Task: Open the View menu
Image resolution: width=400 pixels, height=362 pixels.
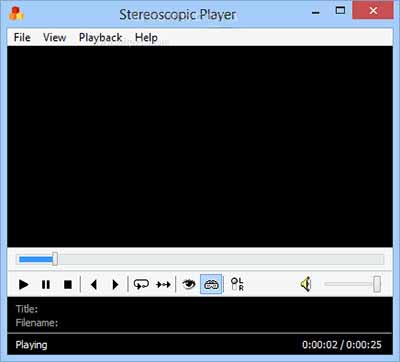Action: (54, 37)
